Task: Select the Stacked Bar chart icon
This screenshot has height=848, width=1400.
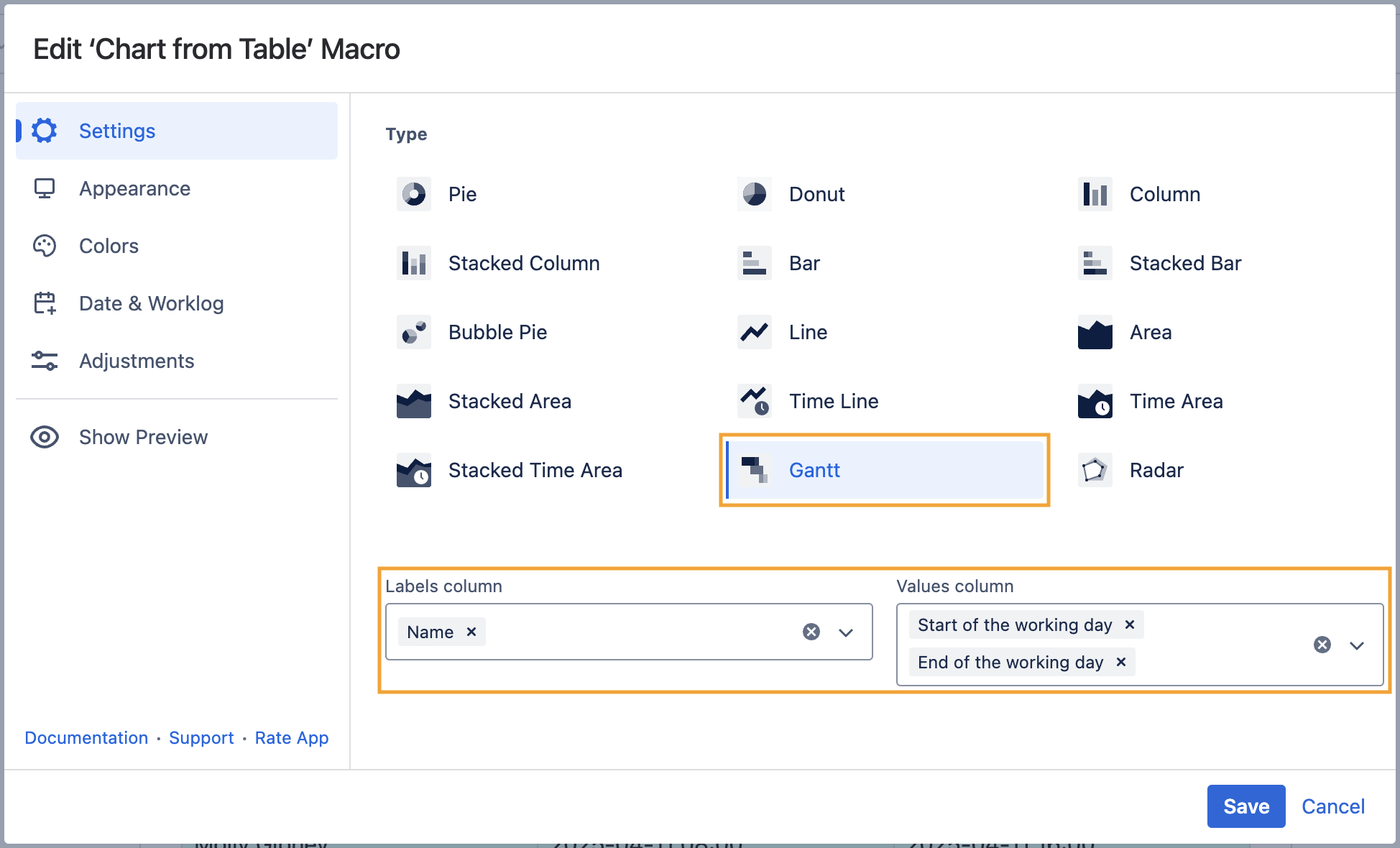Action: coord(1095,263)
